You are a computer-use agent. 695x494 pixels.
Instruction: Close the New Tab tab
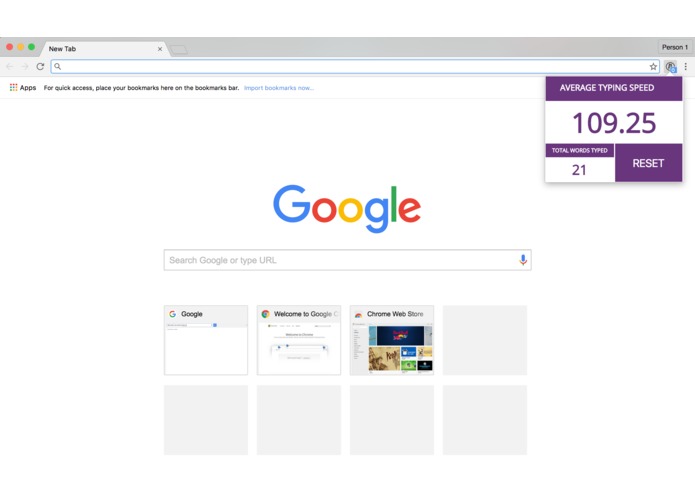point(160,49)
